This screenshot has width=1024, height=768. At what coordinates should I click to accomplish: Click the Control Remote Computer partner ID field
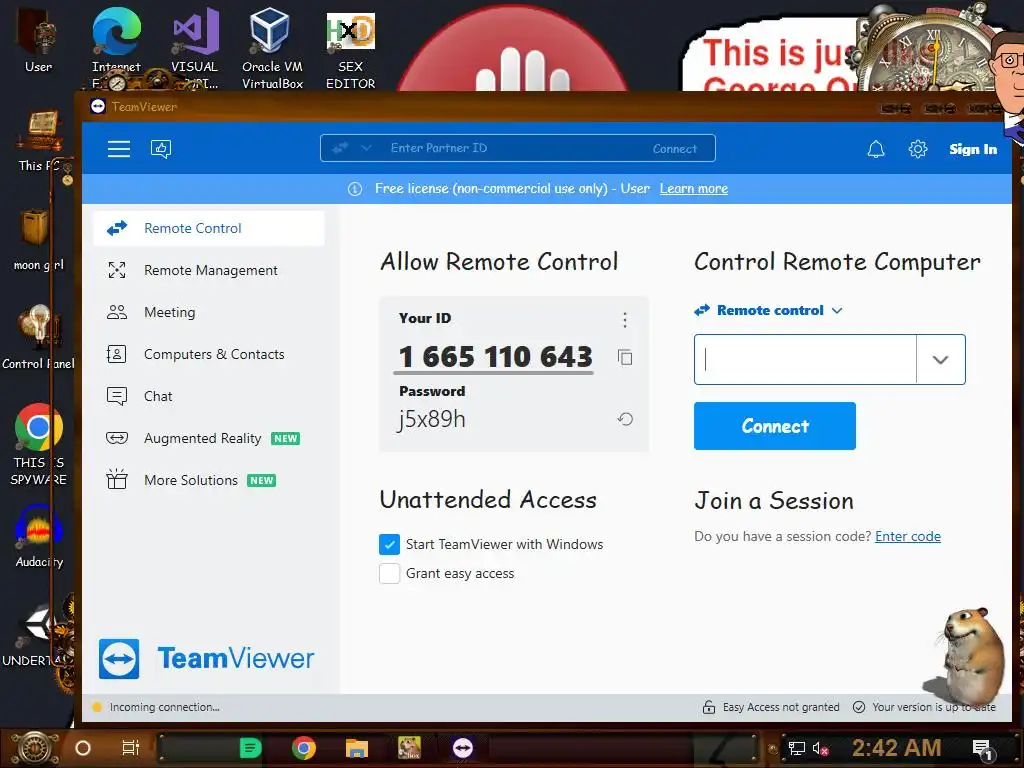pos(805,360)
